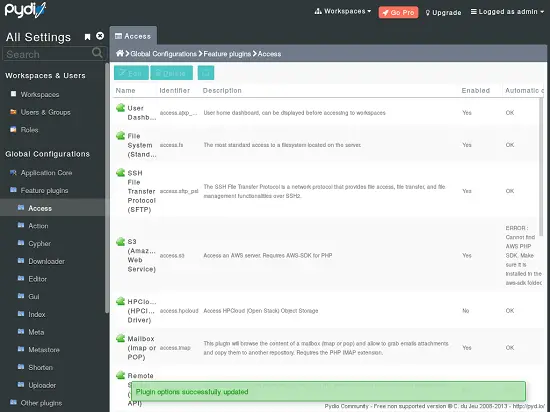Switch to the Access tab

(133, 36)
